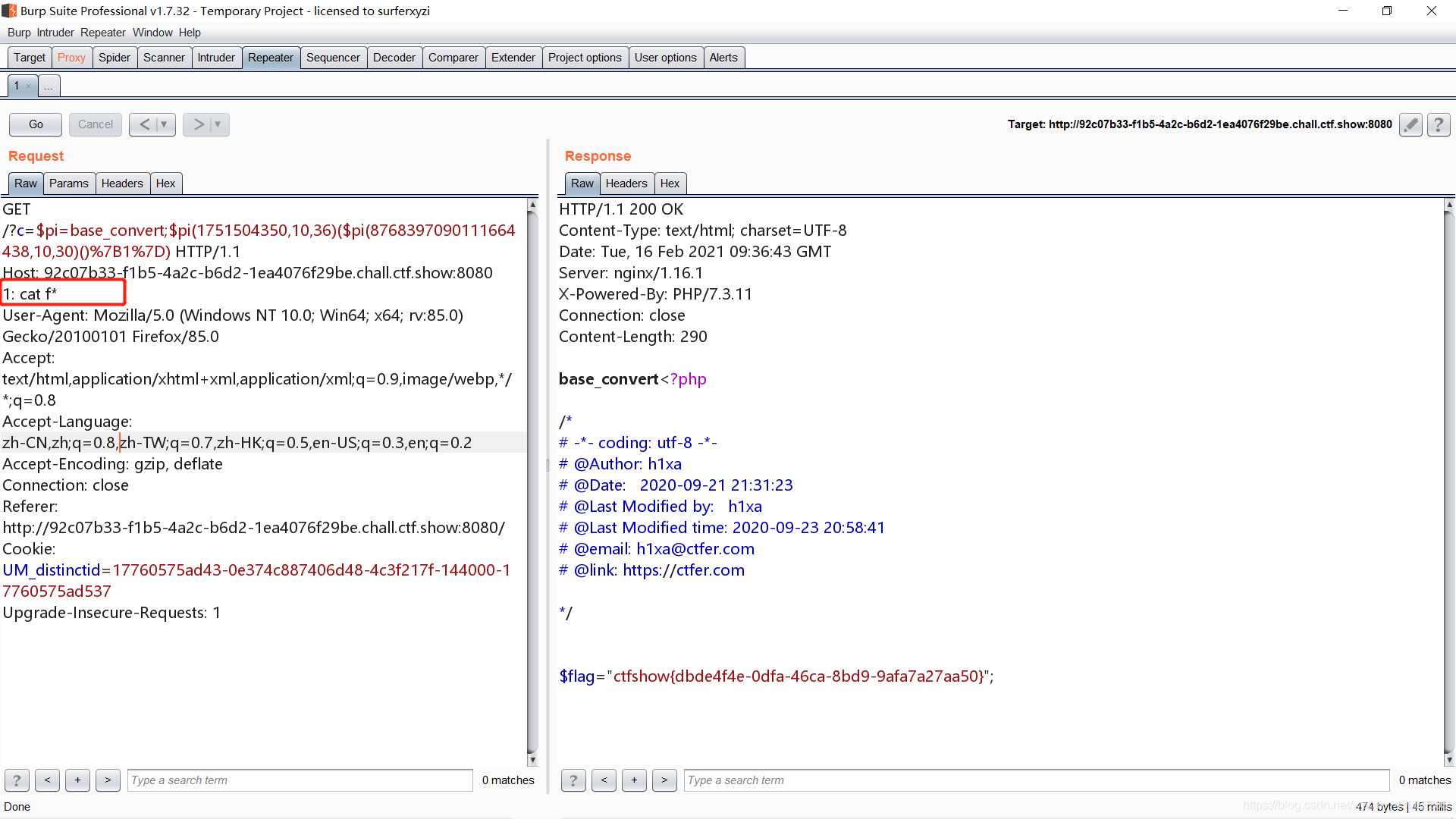1456x819 pixels.
Task: Go to next match in response search
Action: [x=664, y=780]
